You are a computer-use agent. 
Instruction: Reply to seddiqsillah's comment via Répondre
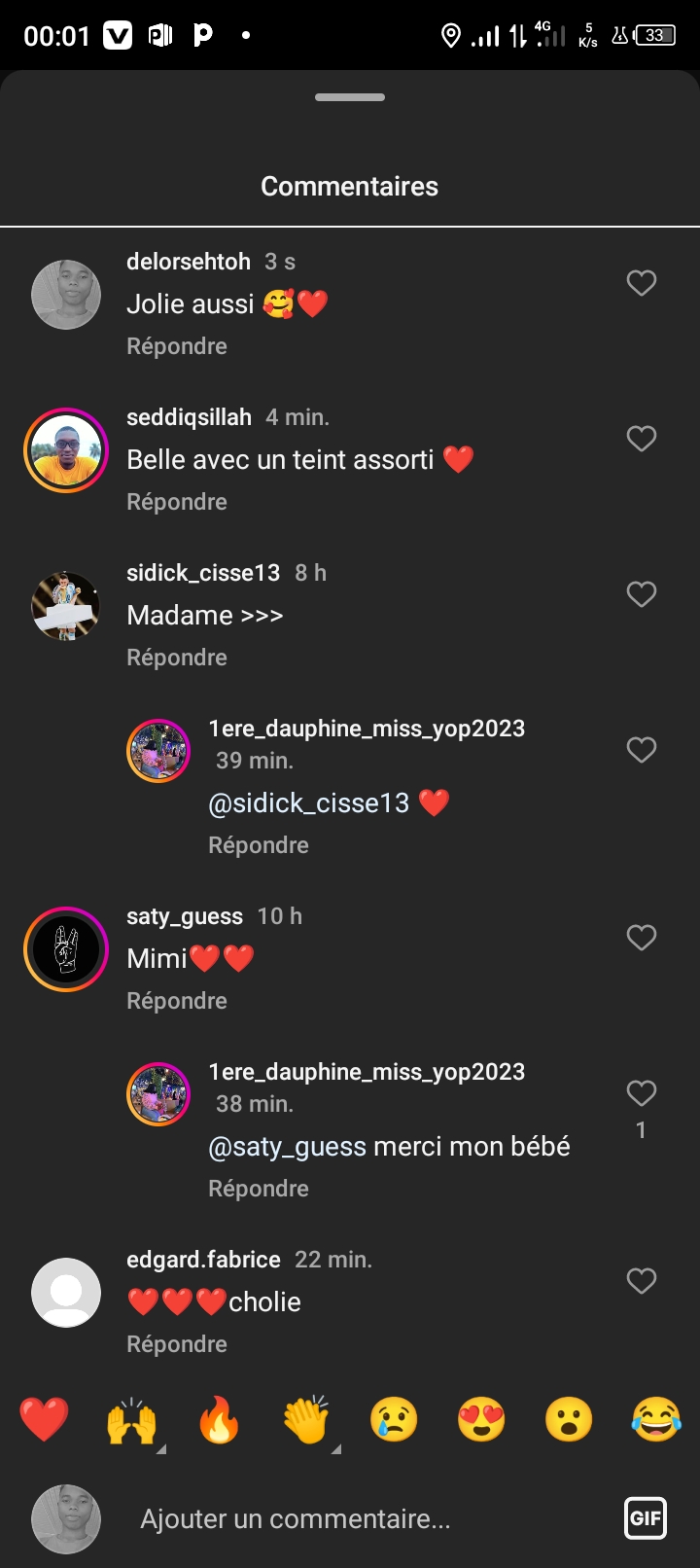click(177, 502)
